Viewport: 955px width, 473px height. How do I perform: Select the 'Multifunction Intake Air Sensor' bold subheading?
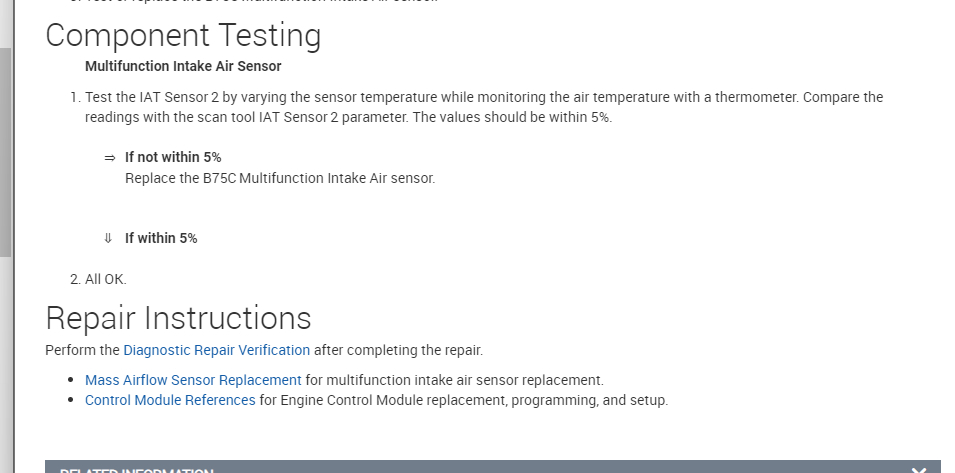[183, 67]
